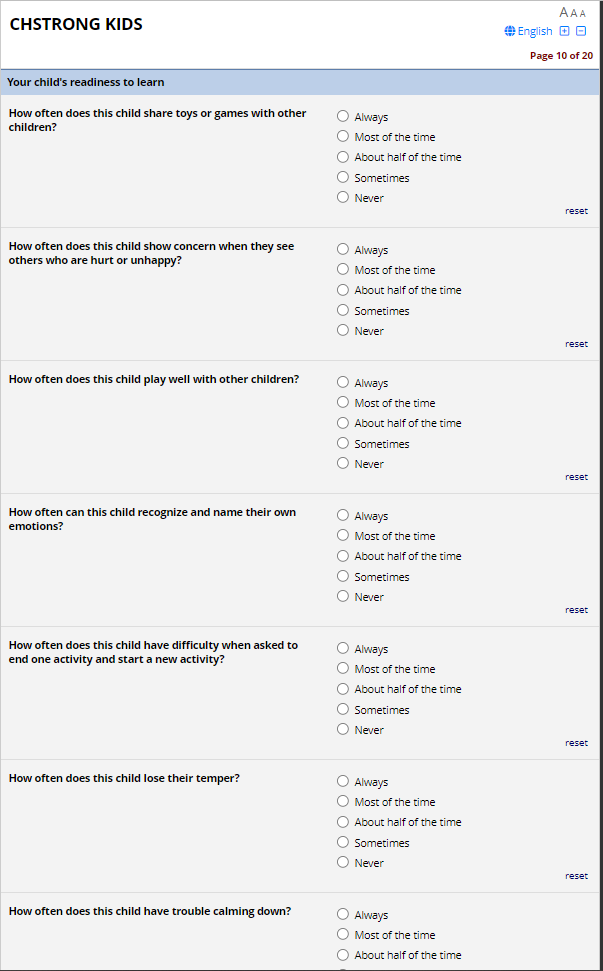
Task: Select 'Always' for trouble calming down
Action: click(343, 914)
